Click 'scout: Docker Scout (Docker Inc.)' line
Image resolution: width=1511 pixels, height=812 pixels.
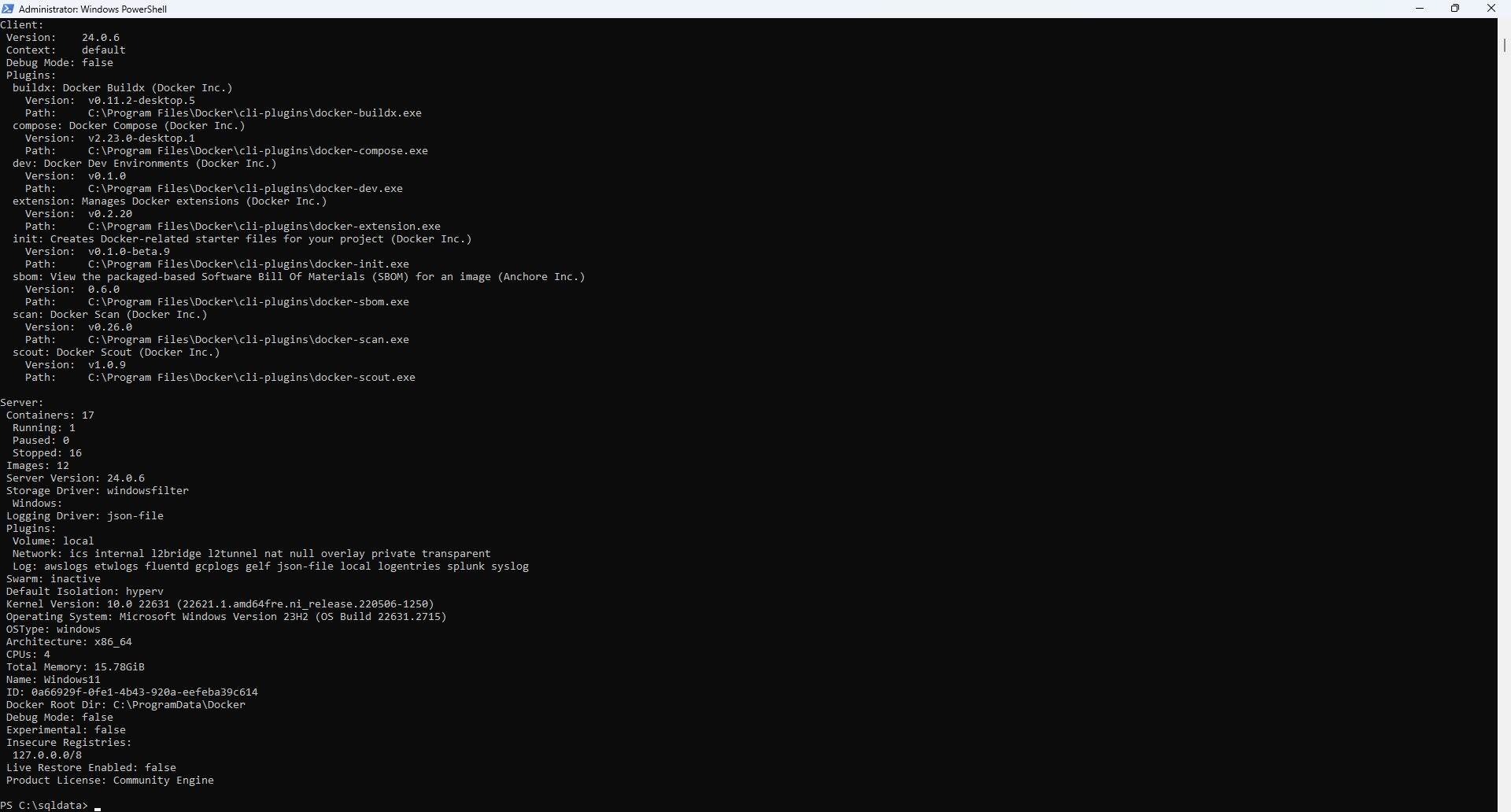click(116, 352)
